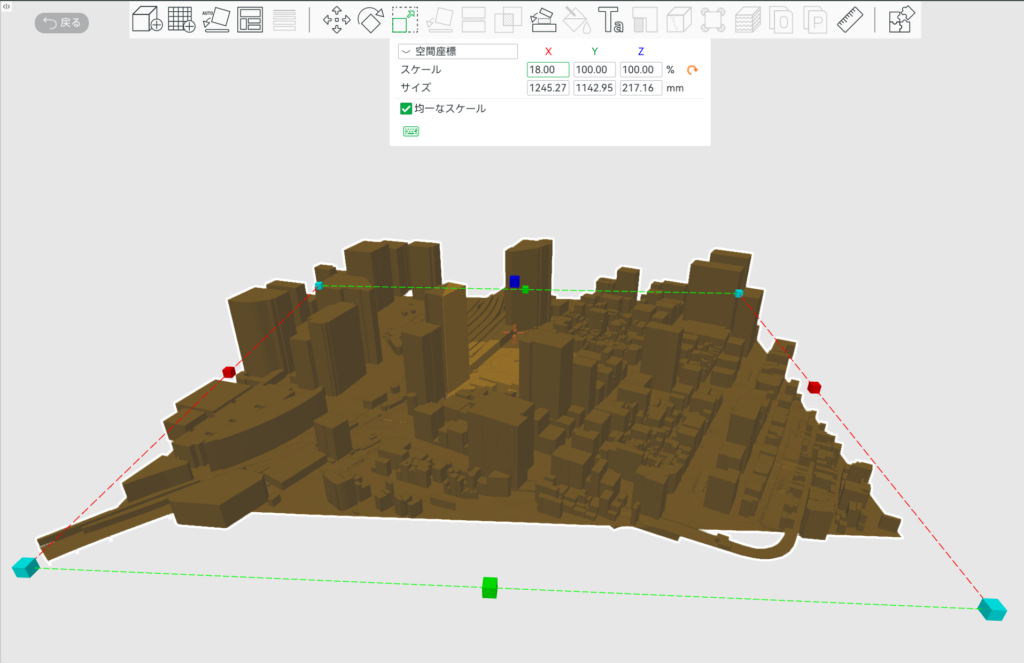Screen dimensions: 1024x663
Task: Select the Scale tool
Action: coord(405,20)
